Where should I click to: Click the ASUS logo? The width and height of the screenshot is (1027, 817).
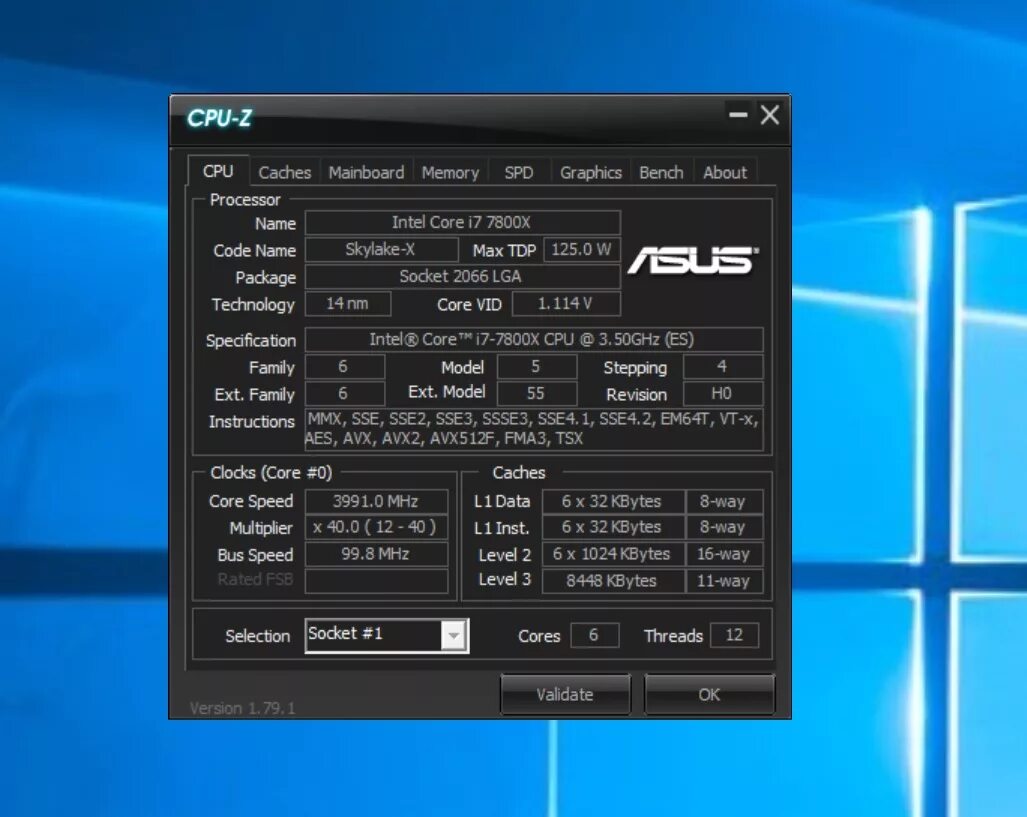693,259
